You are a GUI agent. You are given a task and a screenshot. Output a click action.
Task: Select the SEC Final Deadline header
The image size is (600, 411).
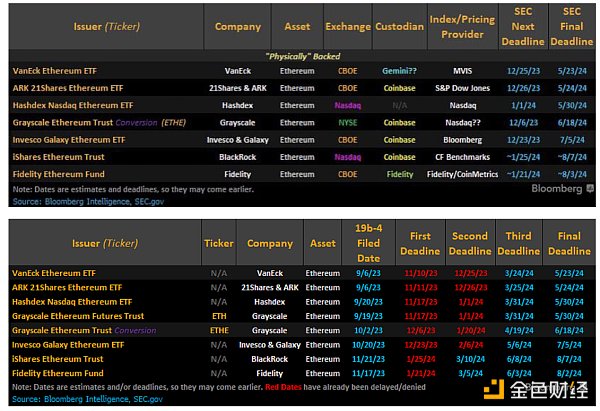tap(571, 27)
